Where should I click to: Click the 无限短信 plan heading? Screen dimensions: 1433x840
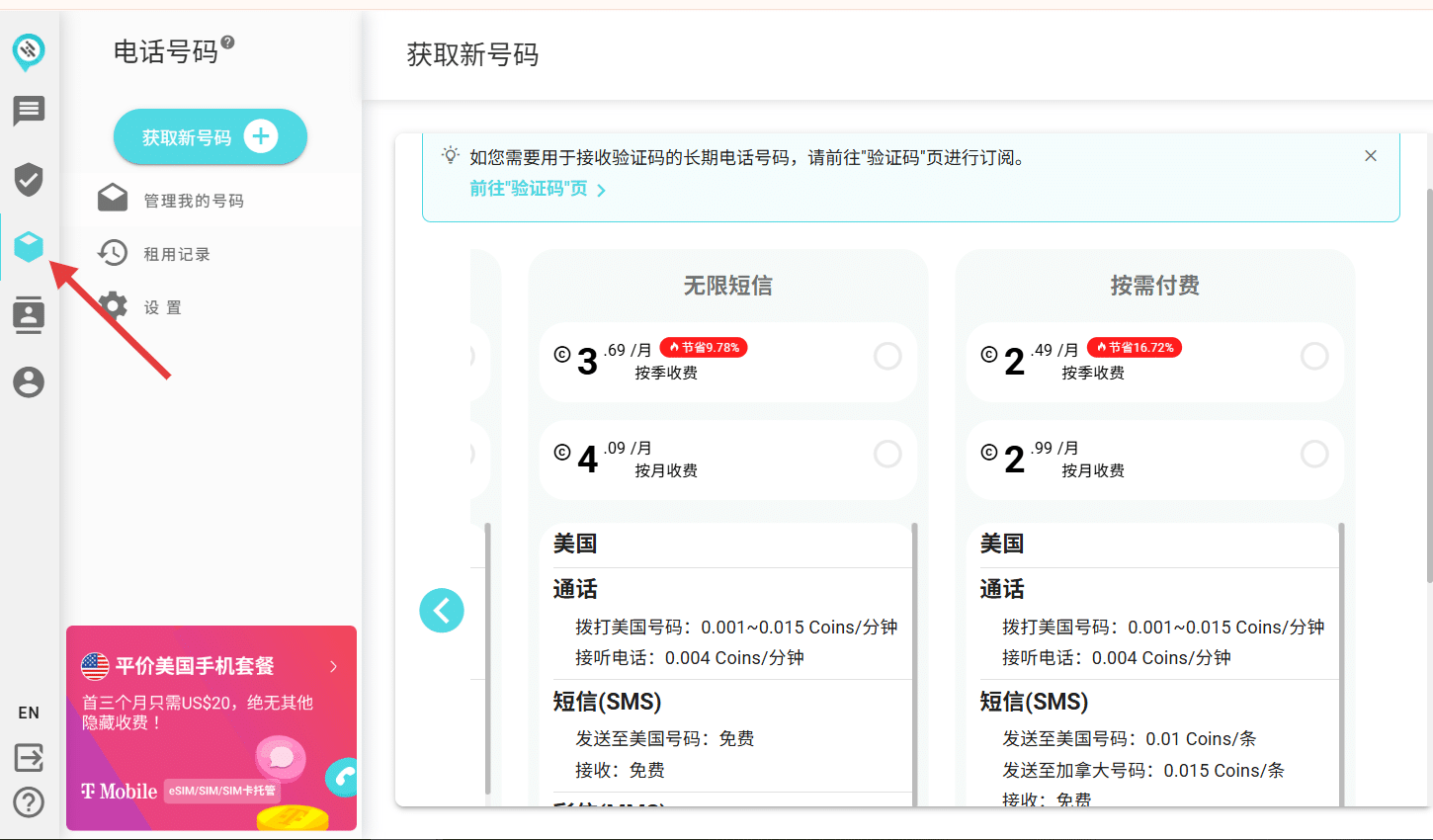click(728, 286)
